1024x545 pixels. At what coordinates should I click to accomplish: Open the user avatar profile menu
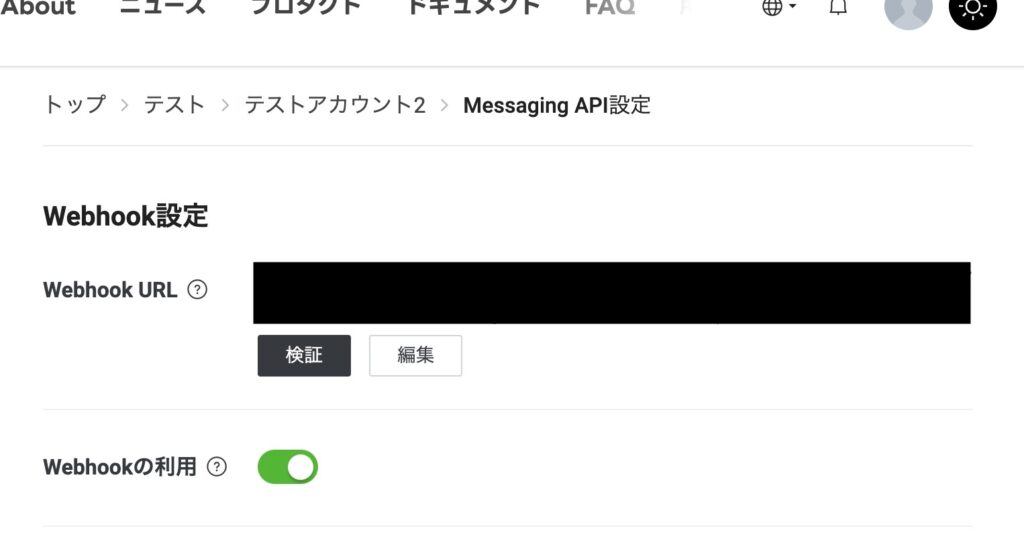click(908, 10)
